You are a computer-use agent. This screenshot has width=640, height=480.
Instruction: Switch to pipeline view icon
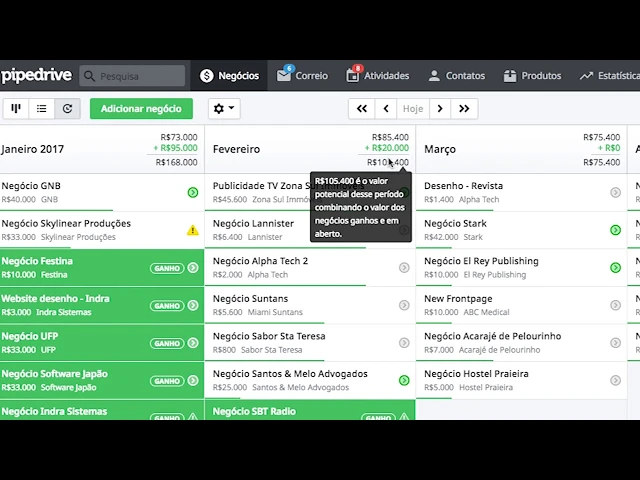16,109
